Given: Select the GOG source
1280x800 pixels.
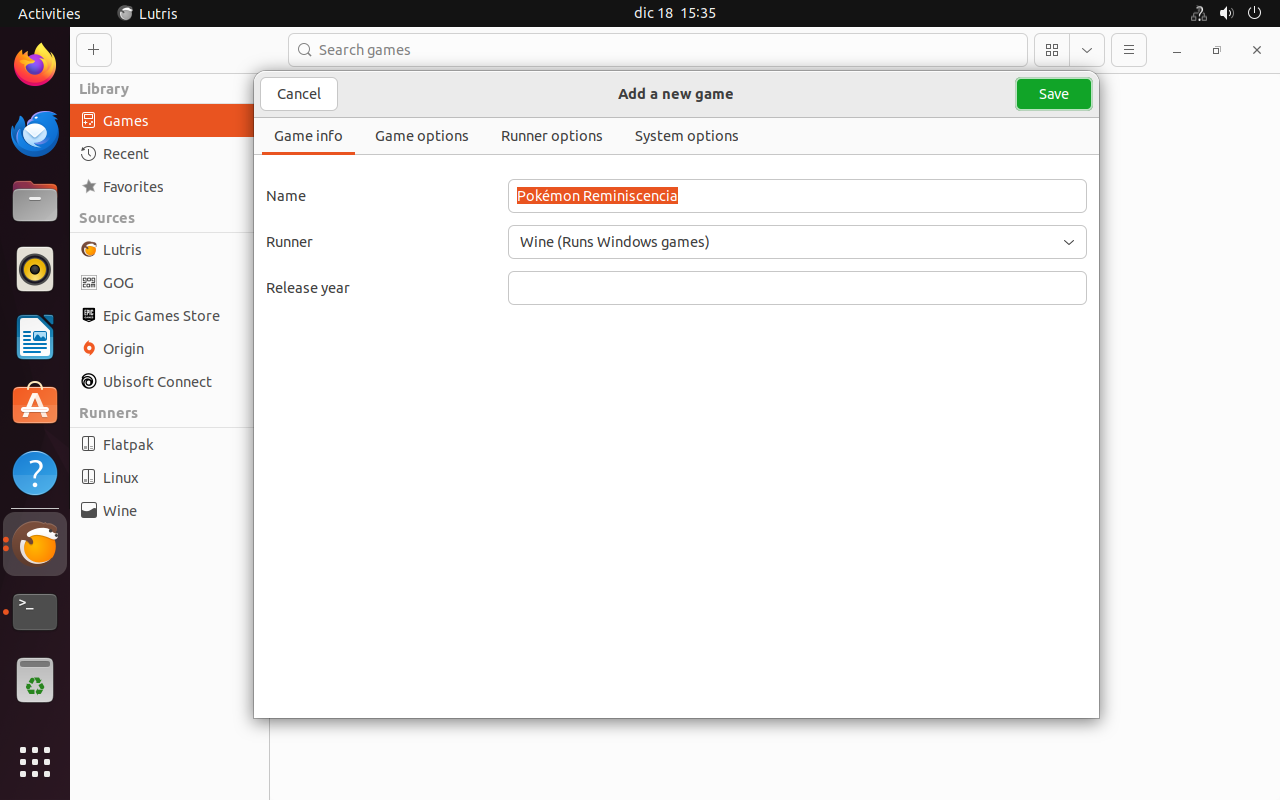Looking at the screenshot, I should (162, 282).
